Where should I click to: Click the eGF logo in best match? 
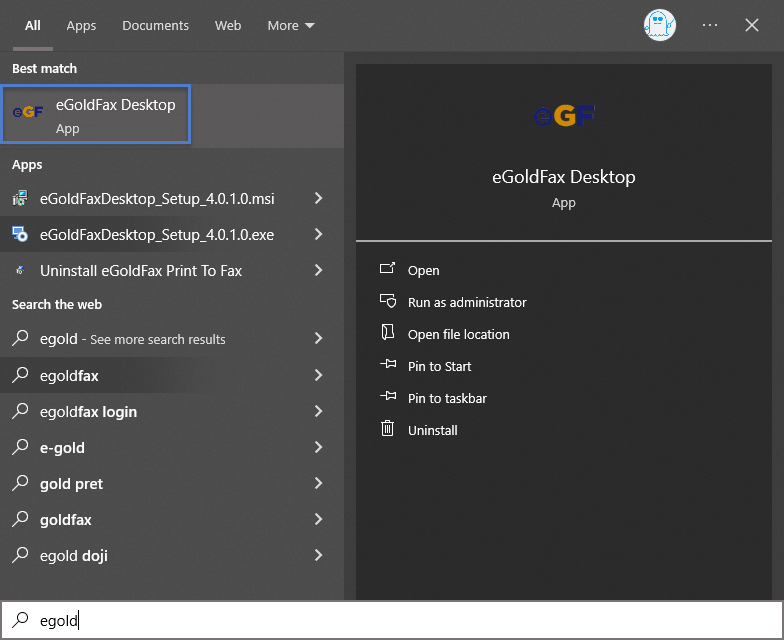click(x=28, y=112)
